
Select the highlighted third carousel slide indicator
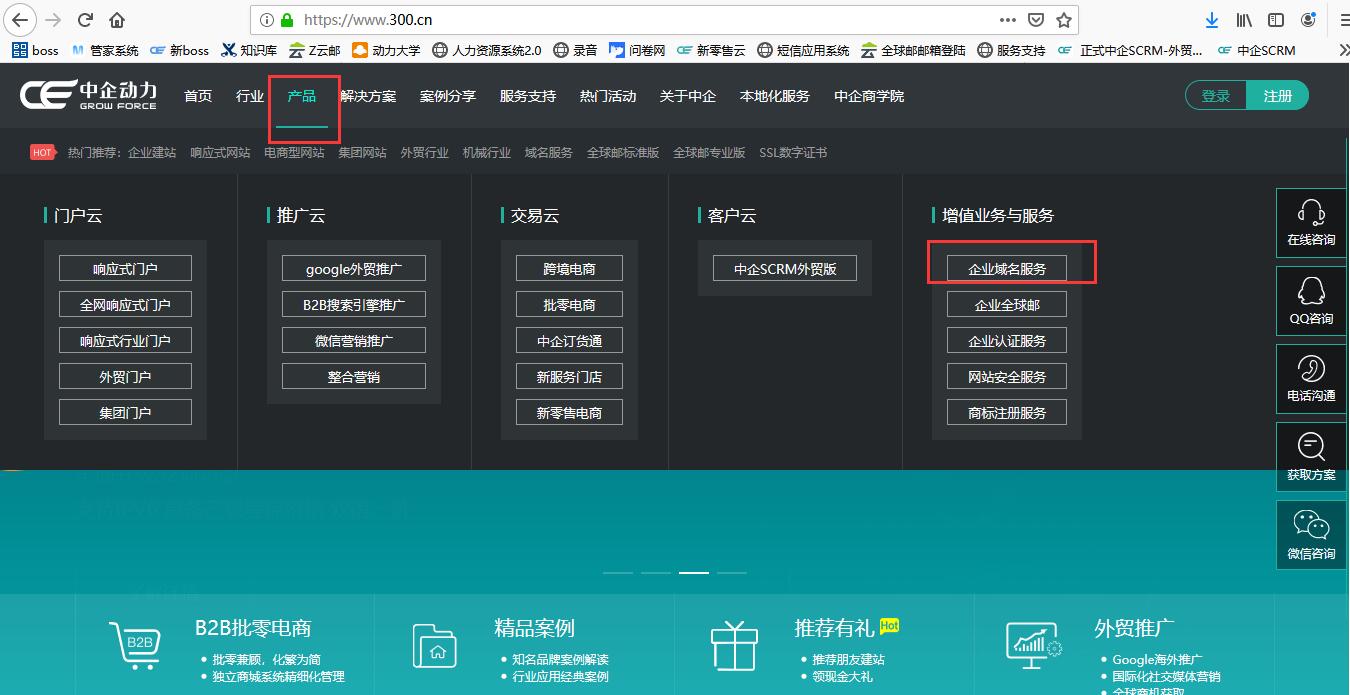(694, 573)
